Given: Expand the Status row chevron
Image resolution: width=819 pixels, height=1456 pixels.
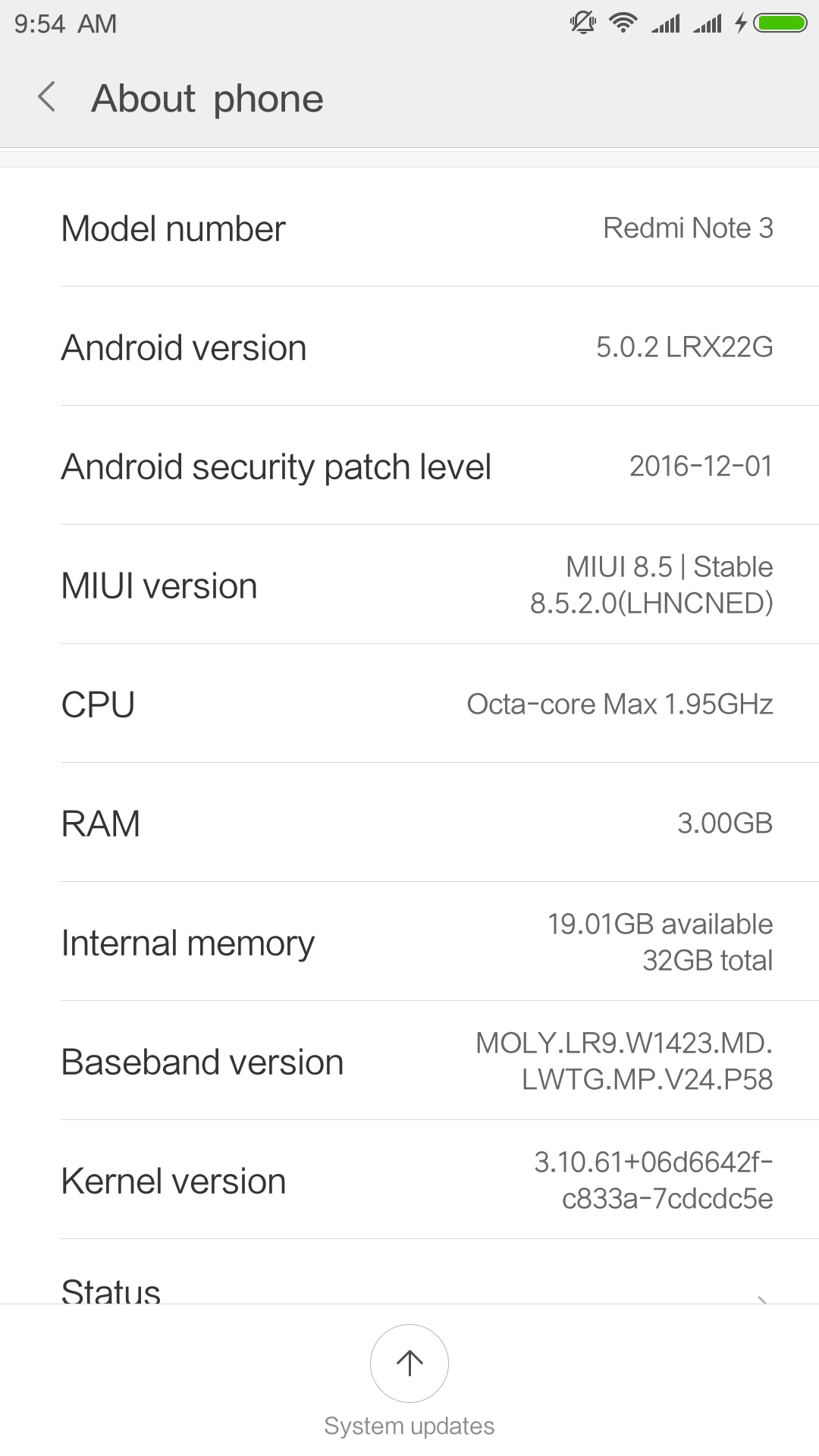Looking at the screenshot, I should pyautogui.click(x=763, y=1298).
